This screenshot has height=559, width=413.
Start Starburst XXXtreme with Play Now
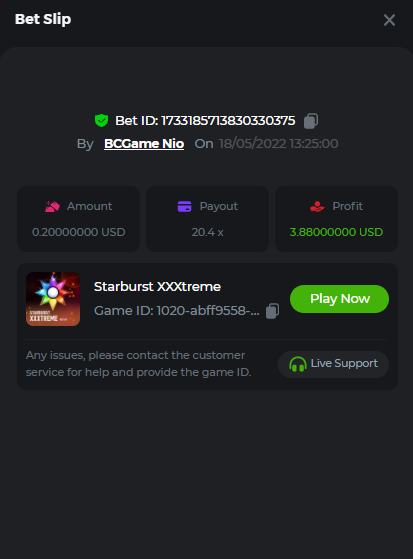click(x=339, y=299)
